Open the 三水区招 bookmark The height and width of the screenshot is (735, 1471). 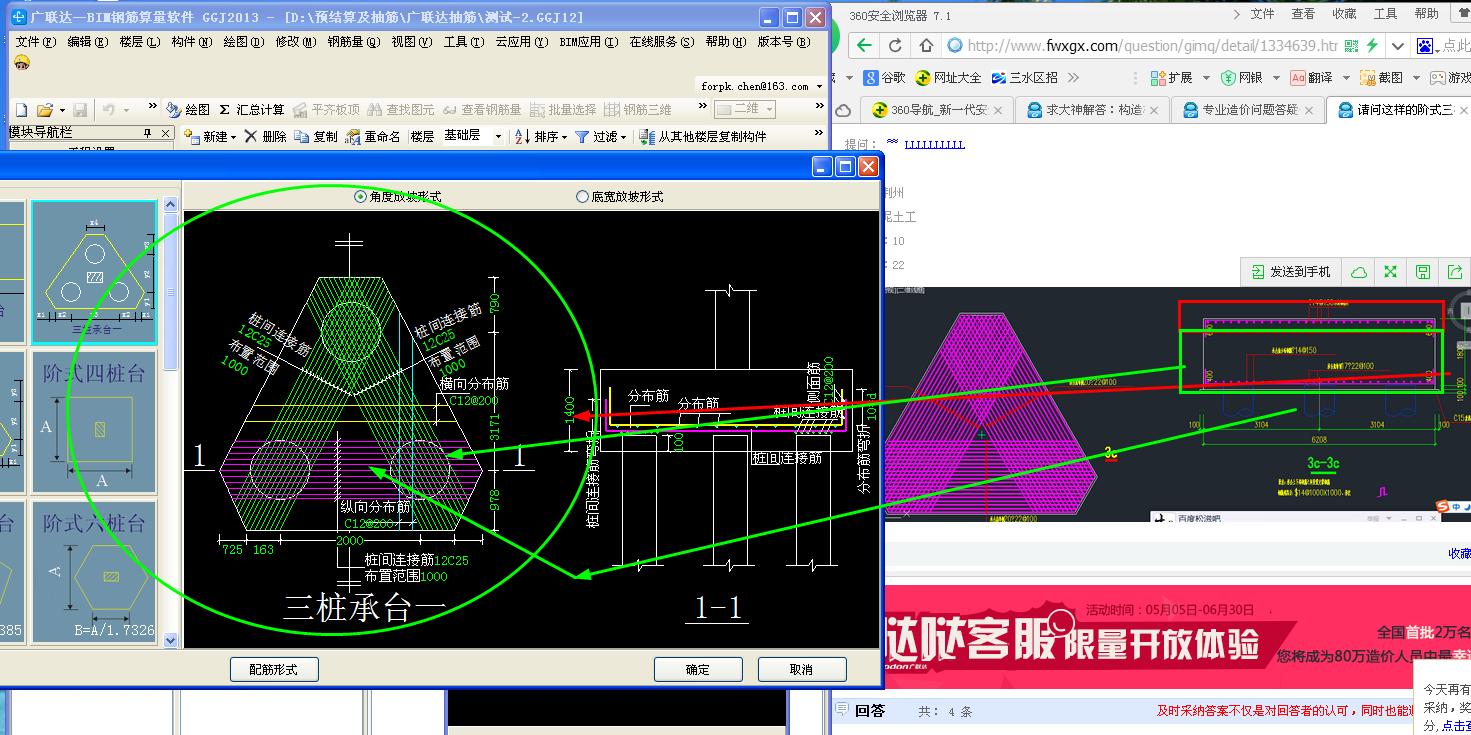coord(1024,77)
